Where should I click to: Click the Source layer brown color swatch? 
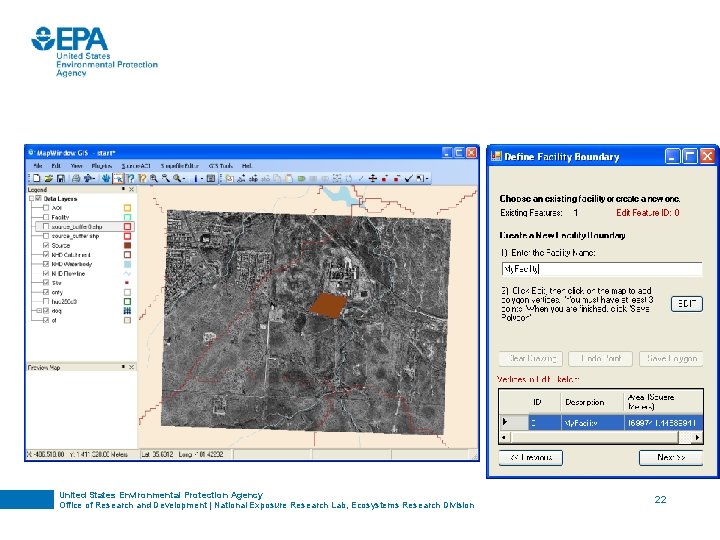pos(128,245)
